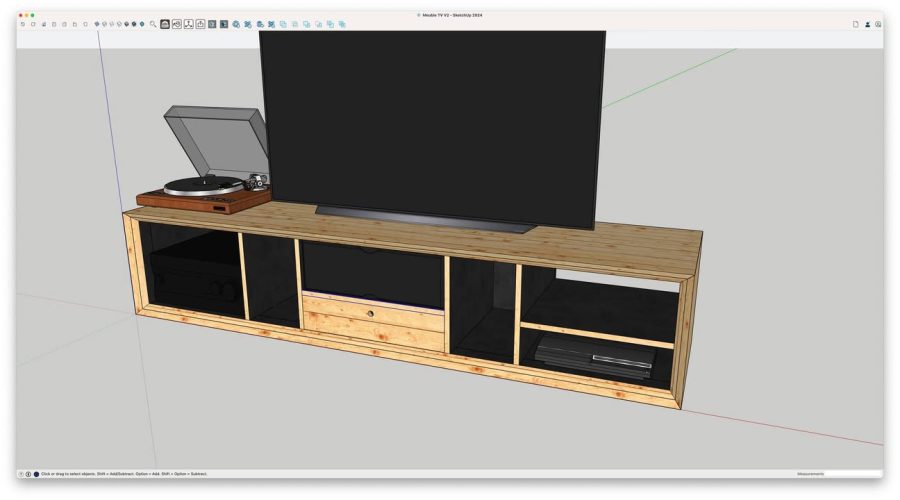
Task: Select the Trim solid tool
Action: (x=330, y=24)
